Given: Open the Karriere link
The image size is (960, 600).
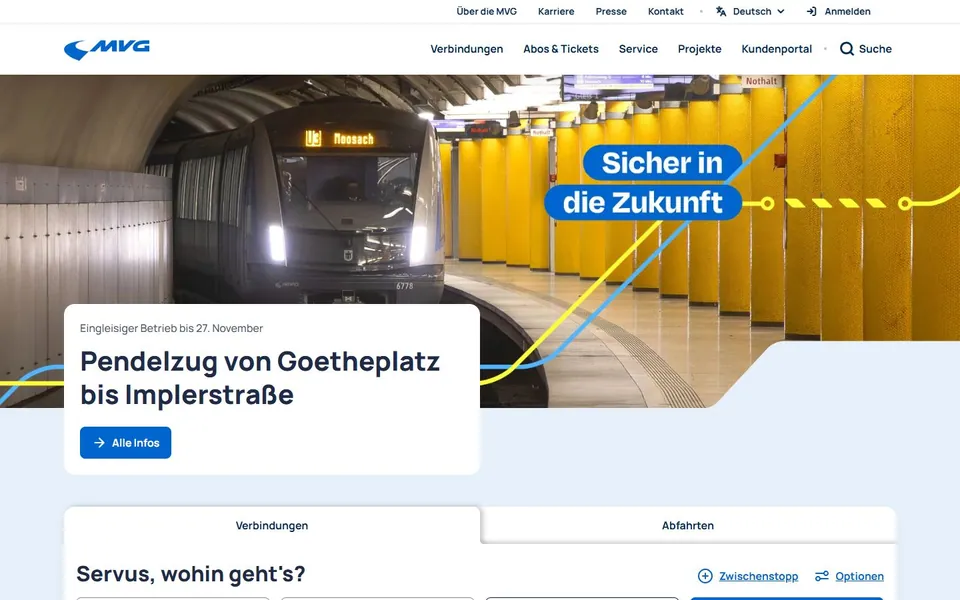Looking at the screenshot, I should pos(556,12).
